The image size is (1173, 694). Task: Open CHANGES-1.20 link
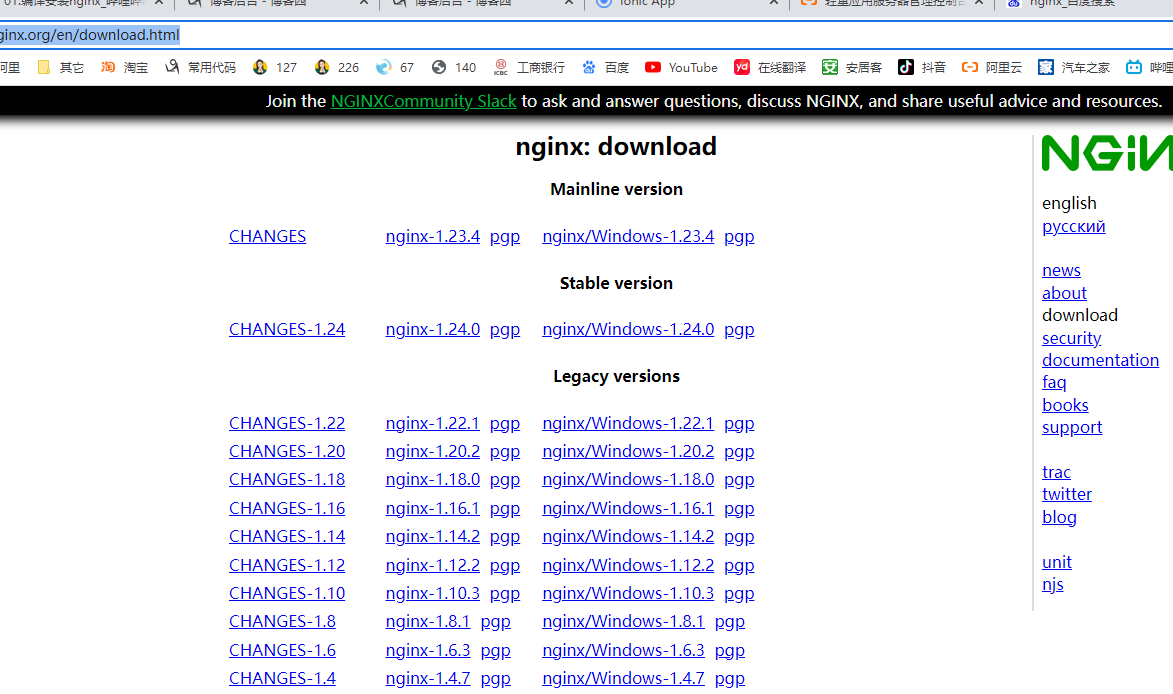(x=287, y=452)
